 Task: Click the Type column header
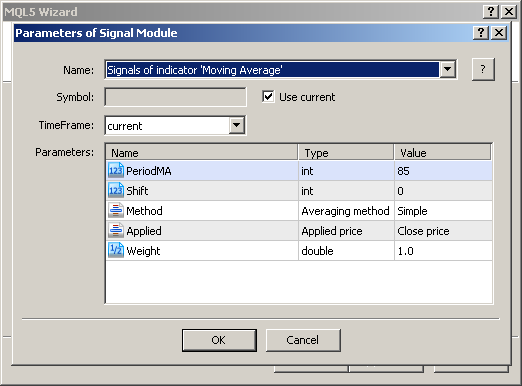[346, 153]
